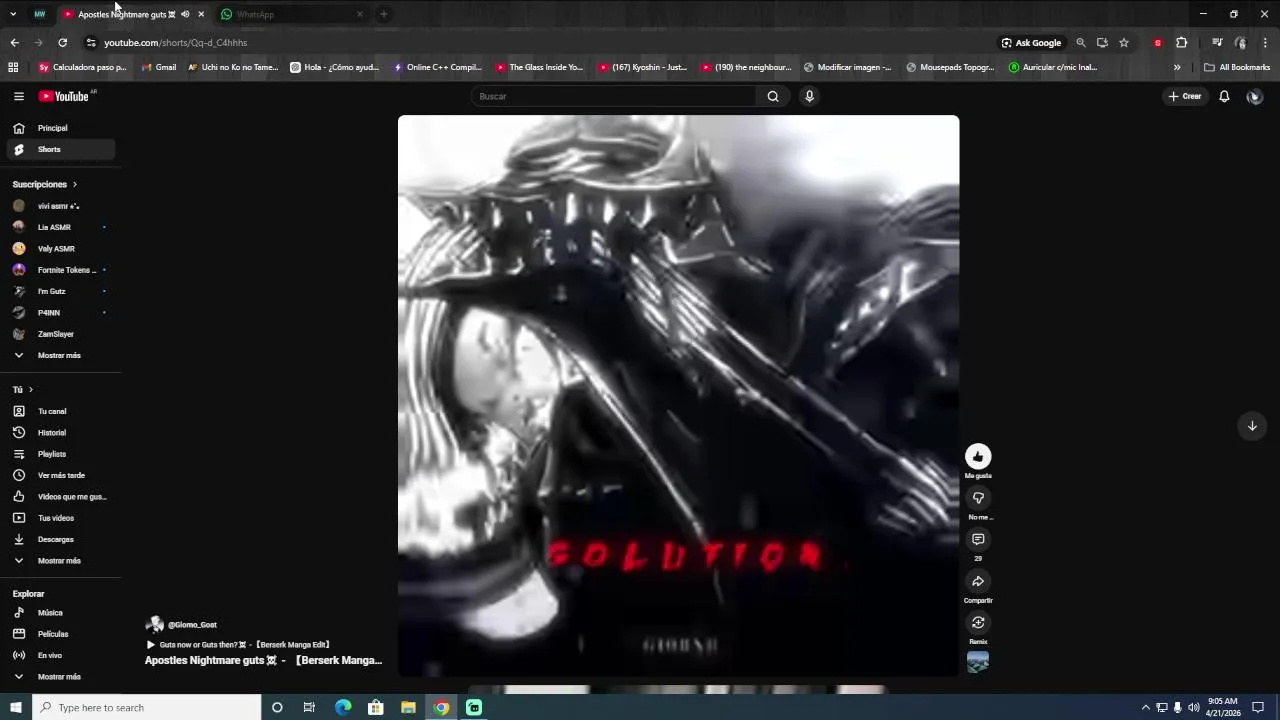Click the Ask Google button

[1031, 43]
